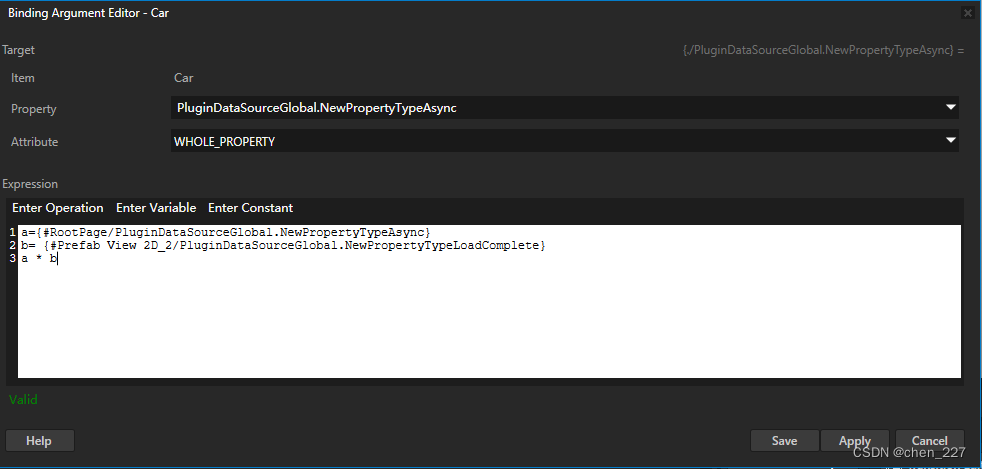Screen dimensions: 982x469
Task: Open the Enter Operation menu
Action: (58, 208)
